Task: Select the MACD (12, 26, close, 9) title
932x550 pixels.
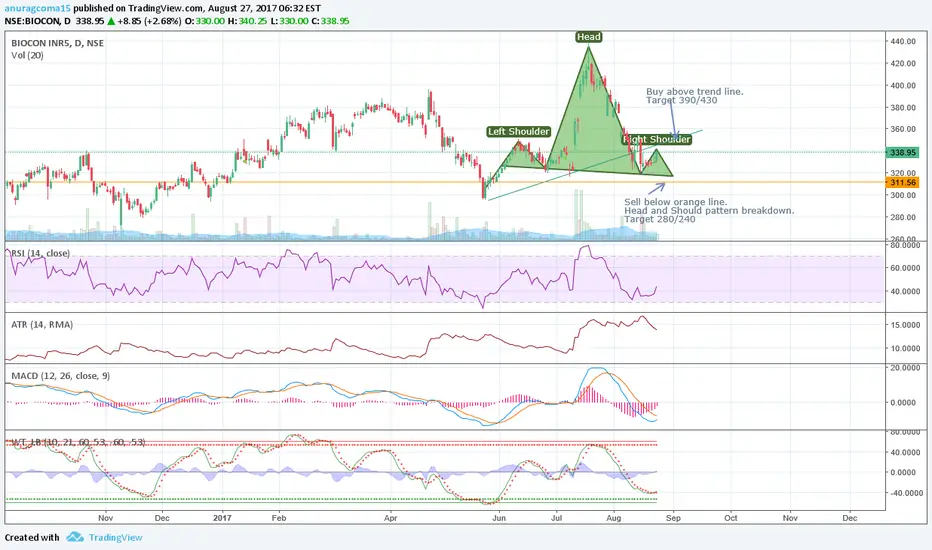Action: point(61,376)
